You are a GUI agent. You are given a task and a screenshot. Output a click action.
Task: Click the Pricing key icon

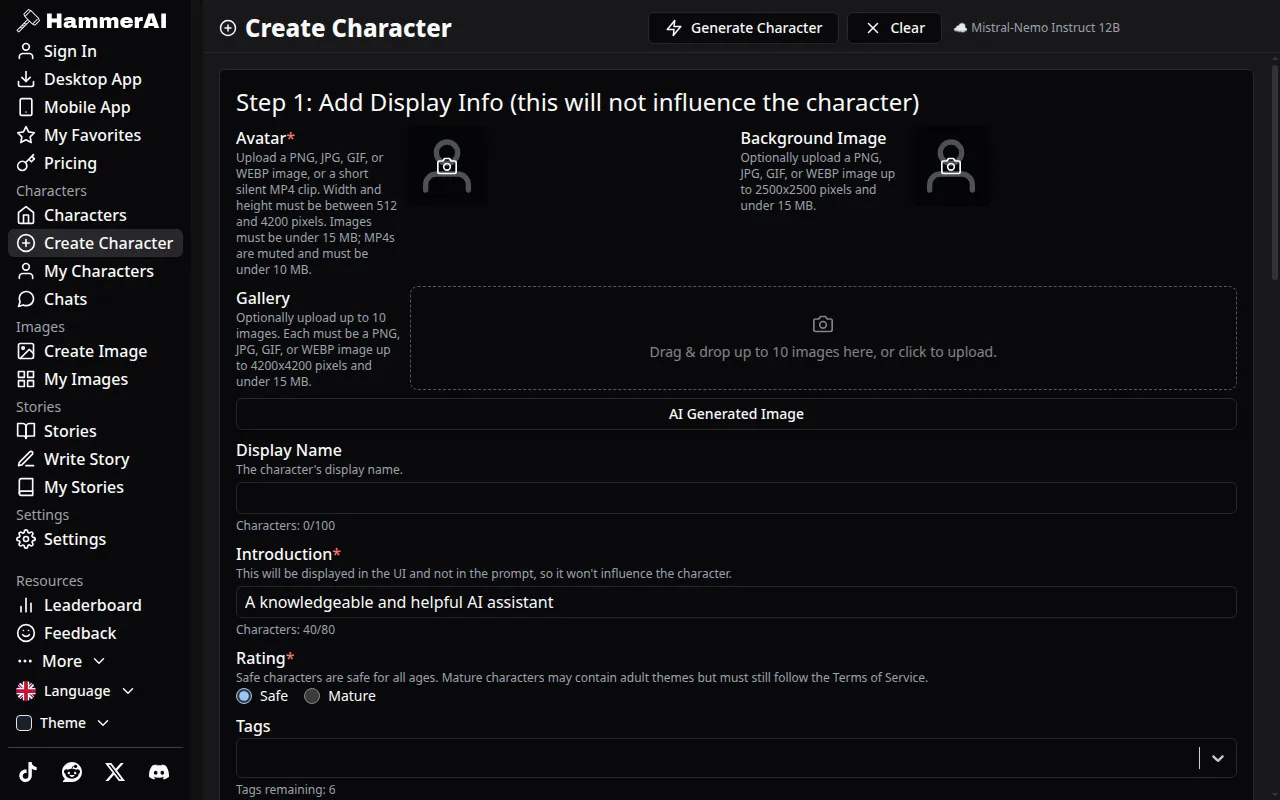[x=26, y=163]
